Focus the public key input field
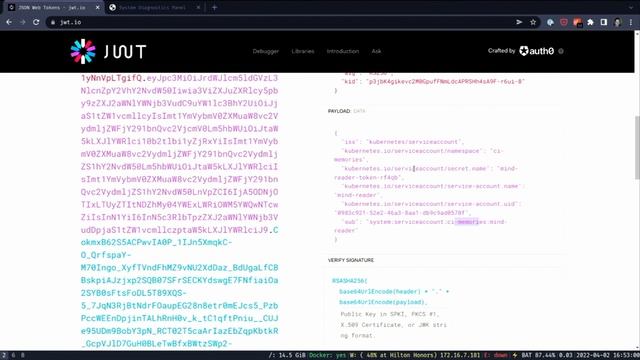This screenshot has width=640, height=360. 394,325
